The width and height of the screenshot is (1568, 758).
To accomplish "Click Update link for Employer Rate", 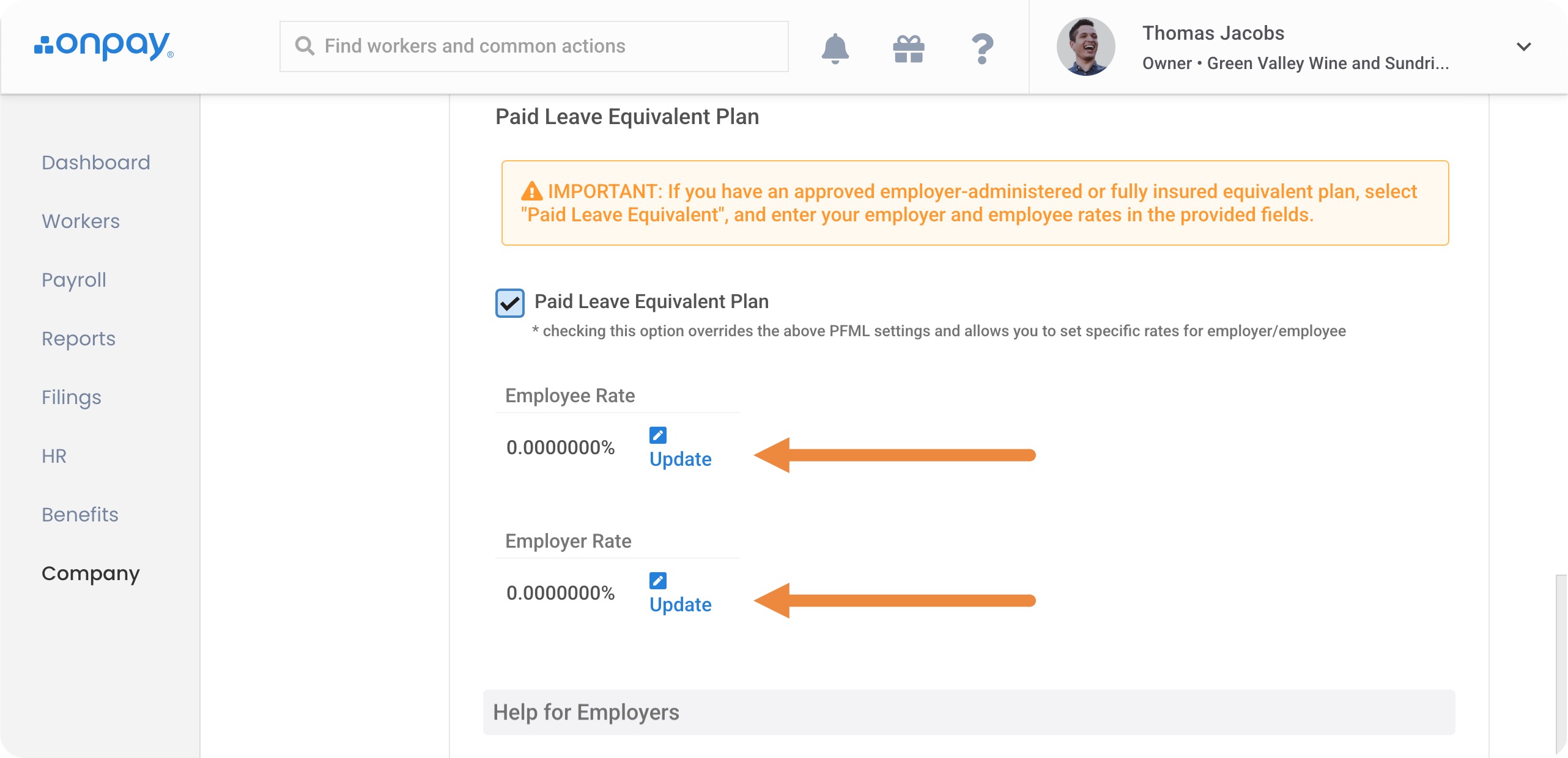I will pyautogui.click(x=681, y=605).
